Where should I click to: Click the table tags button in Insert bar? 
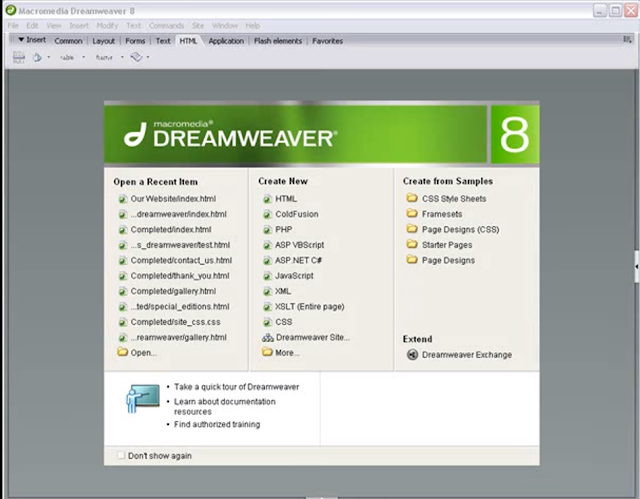(67, 58)
